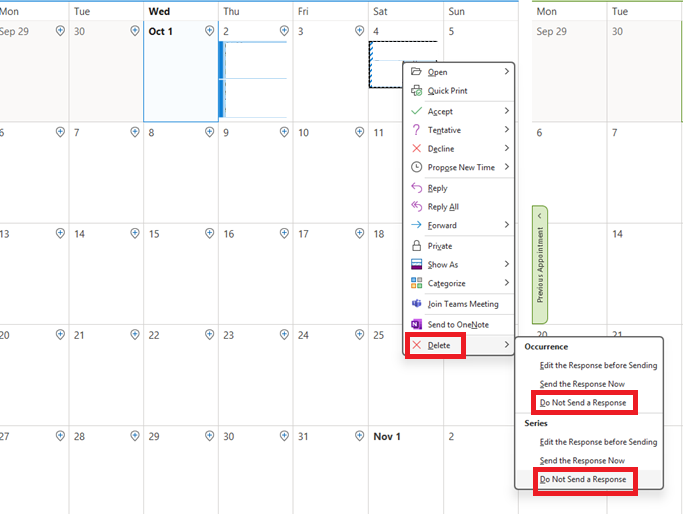Choose Series Send the Response Now
The image size is (683, 514).
(589, 460)
